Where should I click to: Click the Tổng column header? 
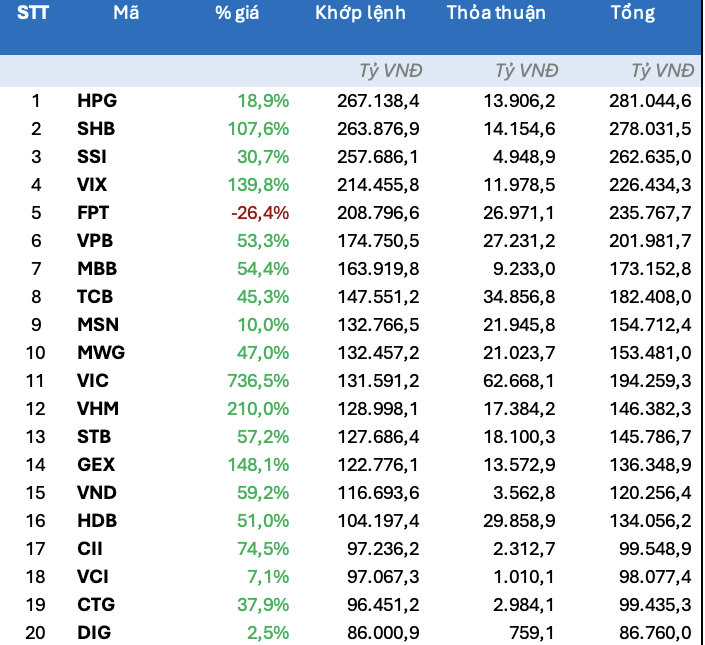pyautogui.click(x=632, y=13)
